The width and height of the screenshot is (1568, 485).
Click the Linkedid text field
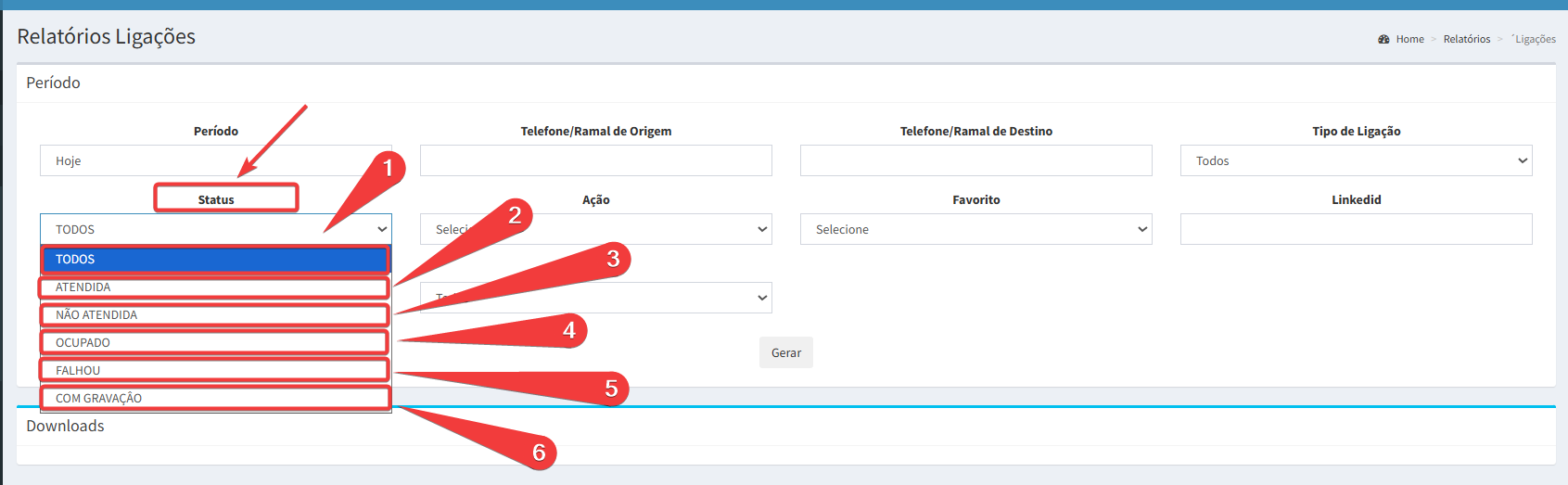(1356, 229)
